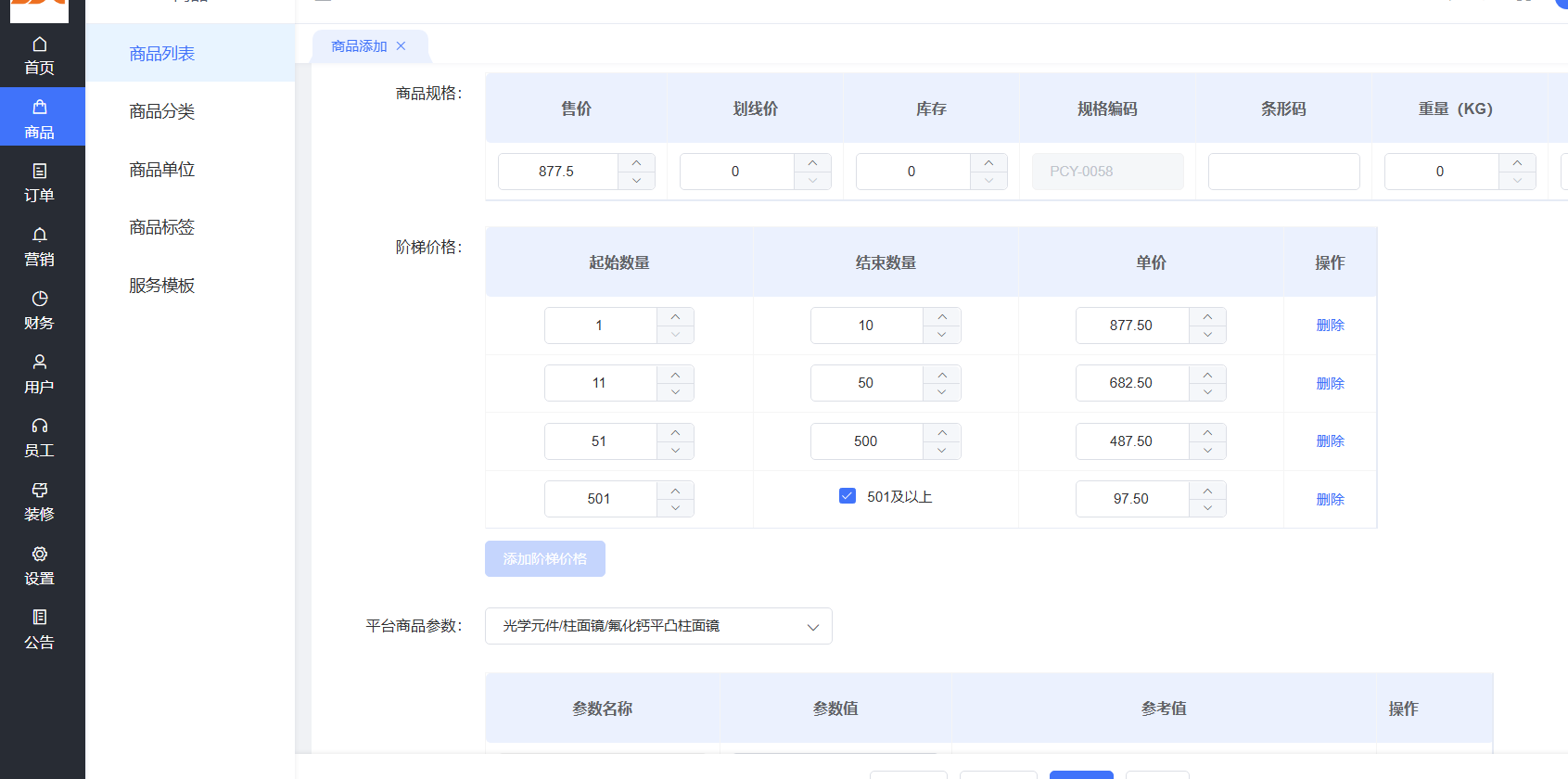Delete the tier row starting at 51
Screen dimensions: 1568x779
(1330, 441)
